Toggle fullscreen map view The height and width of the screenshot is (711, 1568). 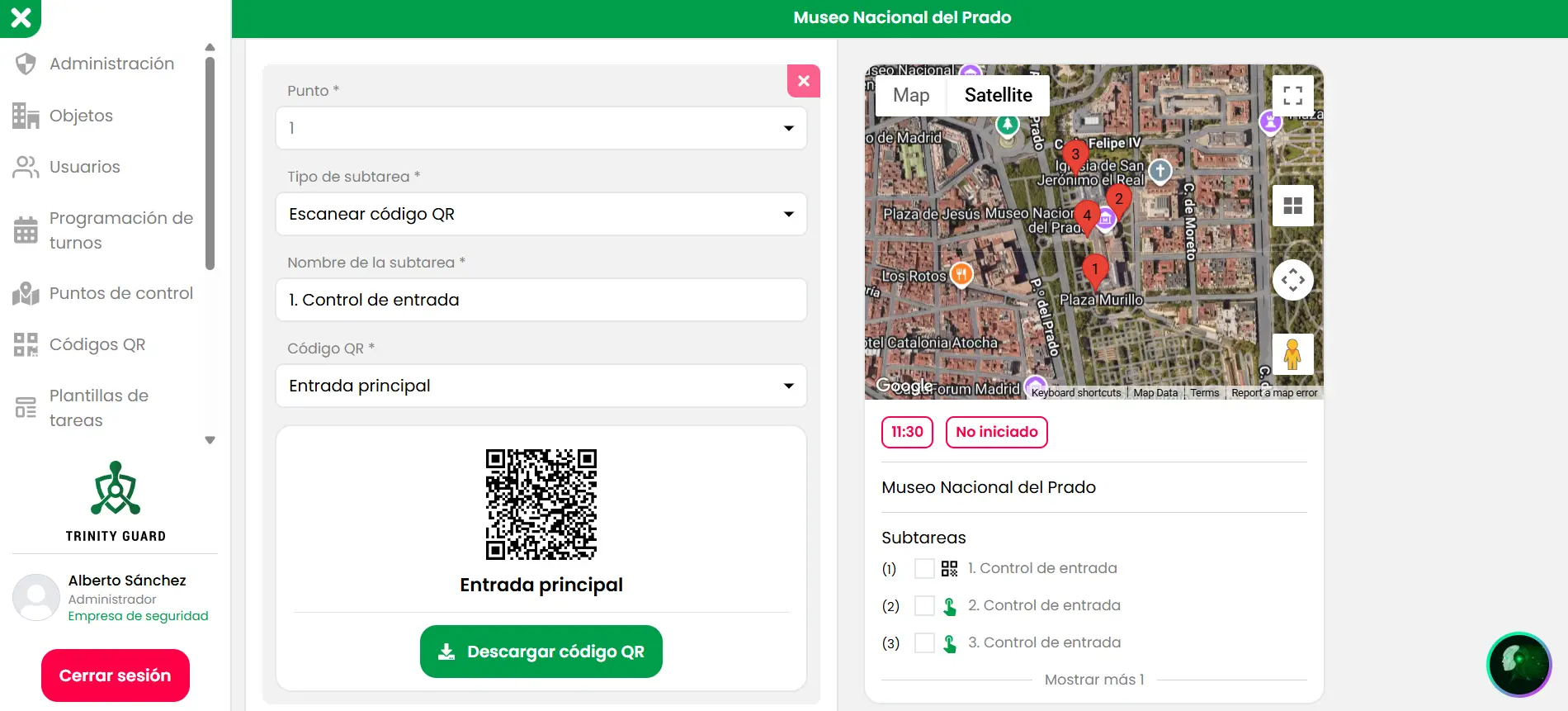click(1292, 96)
